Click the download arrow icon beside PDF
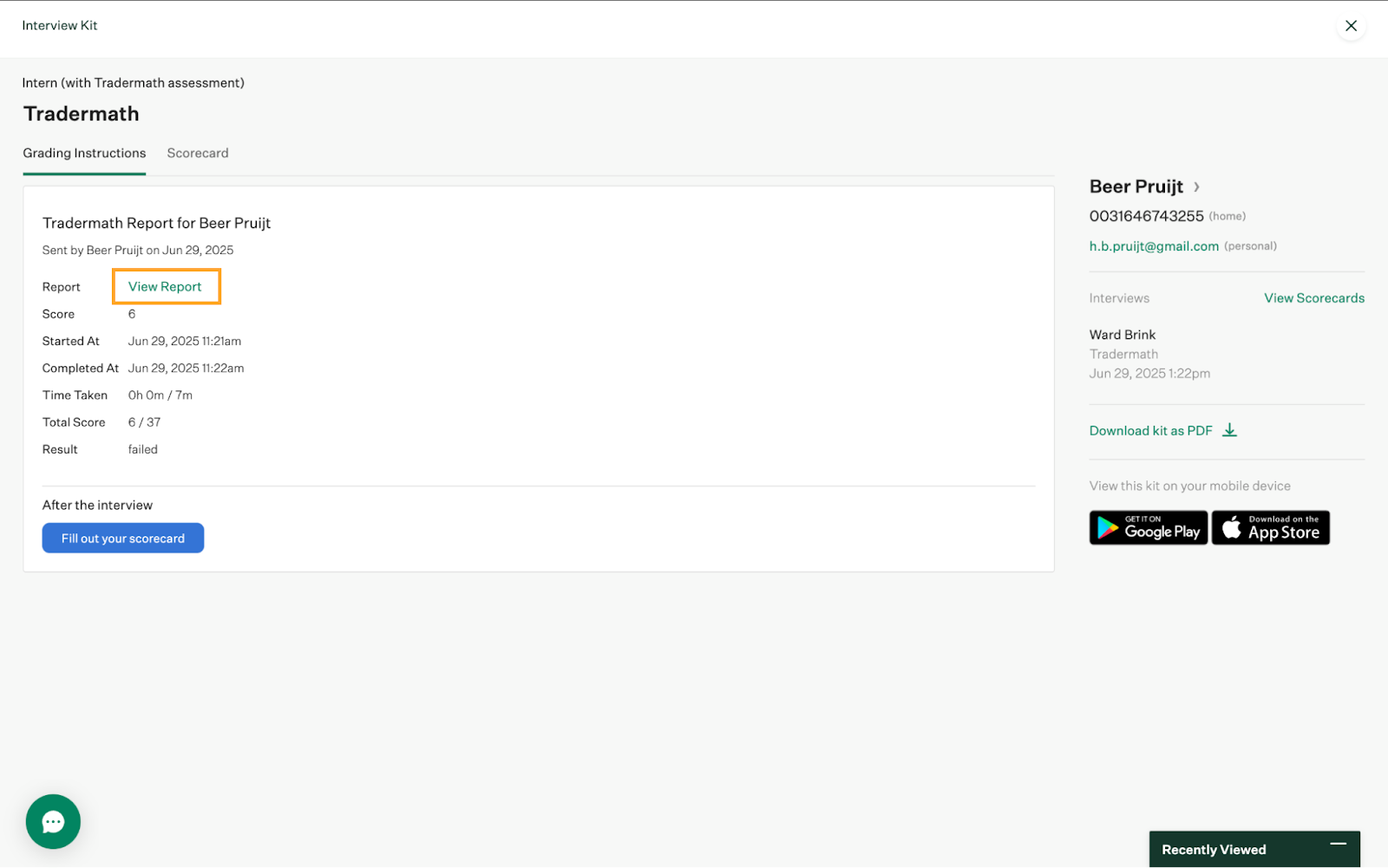 click(1229, 430)
